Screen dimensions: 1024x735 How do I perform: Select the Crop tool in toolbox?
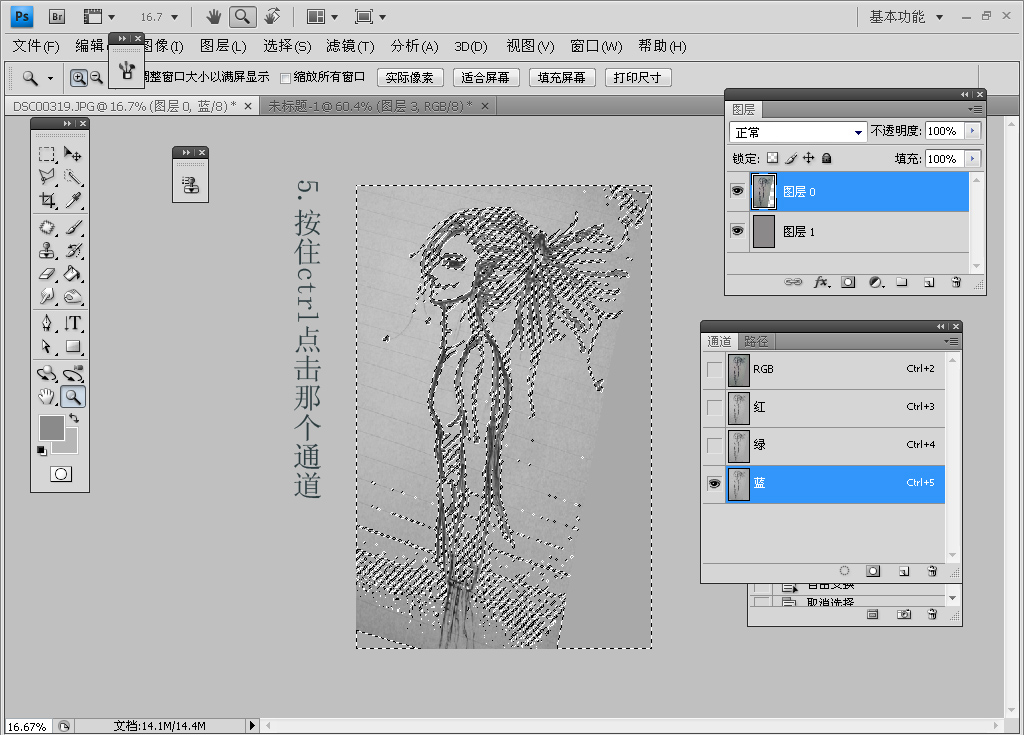coord(47,200)
